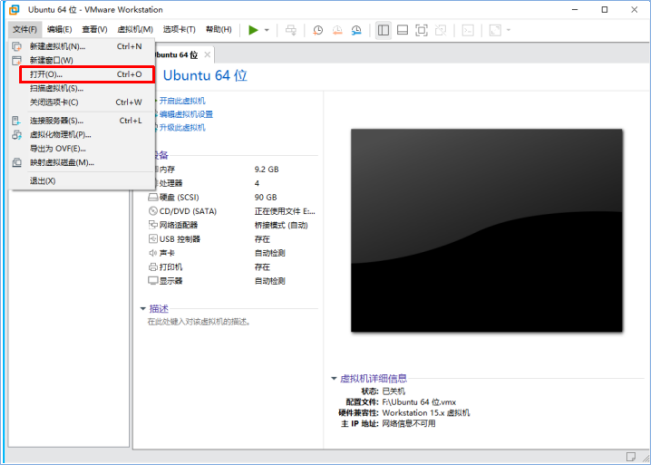
Task: Choose 关闭选项卡(C) menu entry
Action: (82, 102)
